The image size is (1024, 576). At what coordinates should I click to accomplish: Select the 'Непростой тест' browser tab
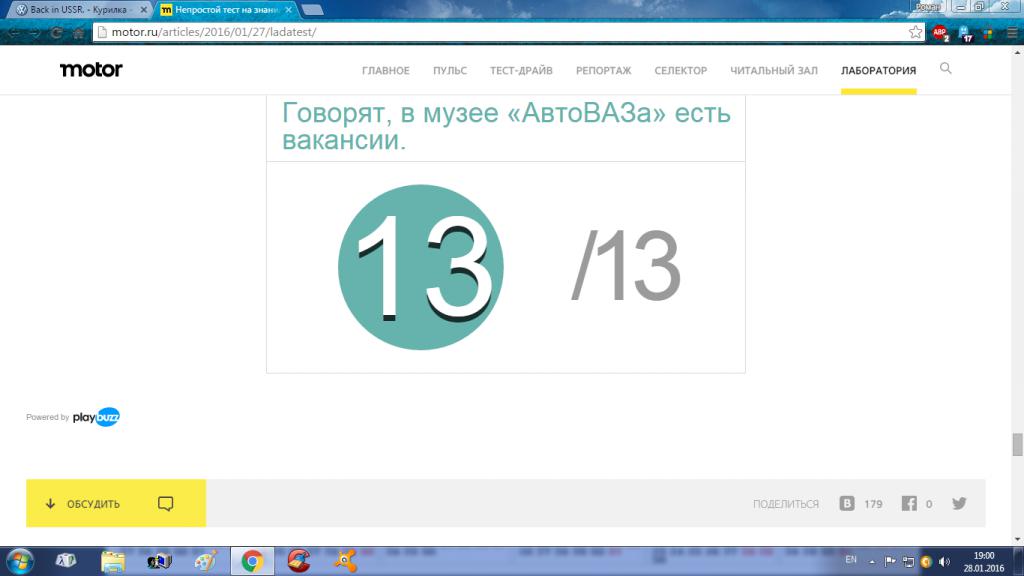pyautogui.click(x=226, y=10)
